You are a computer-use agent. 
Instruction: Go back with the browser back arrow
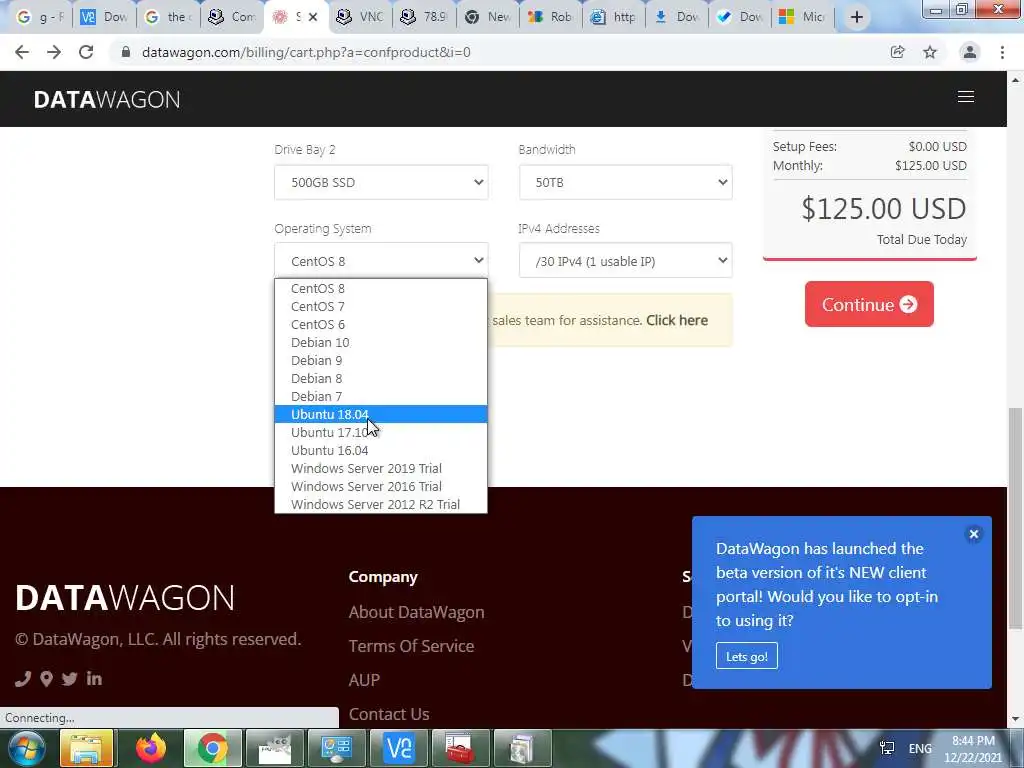pos(22,52)
